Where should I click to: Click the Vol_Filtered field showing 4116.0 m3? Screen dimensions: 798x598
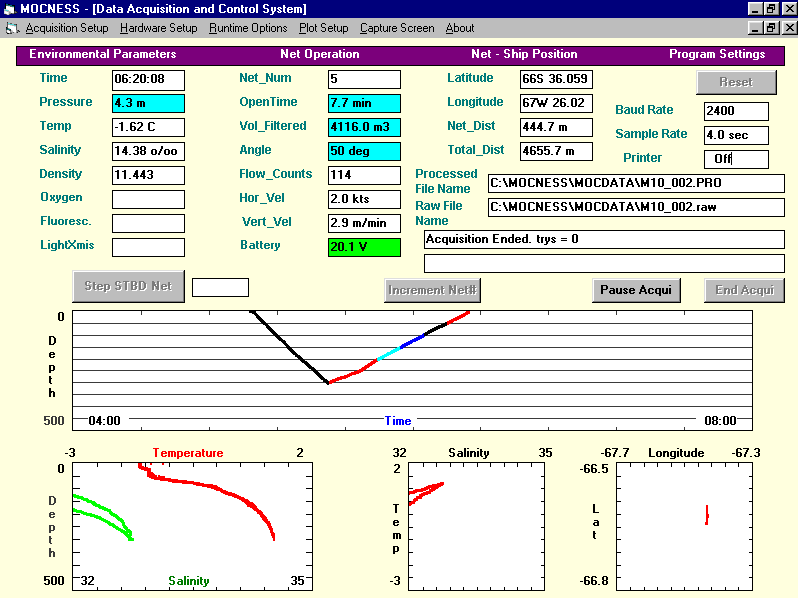tap(364, 127)
